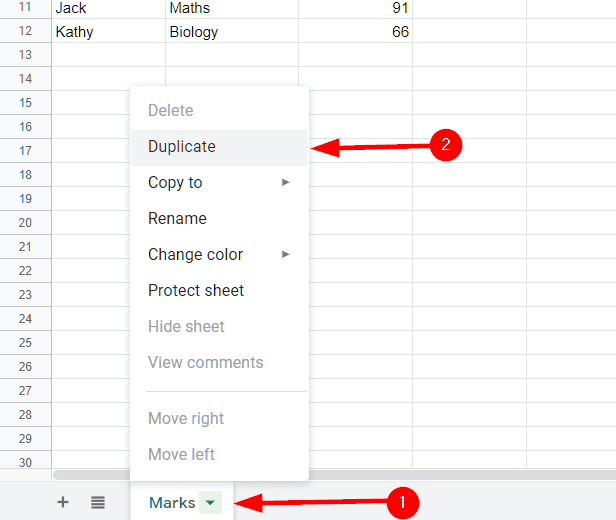616x520 pixels.
Task: Click View comments menu entry
Action: point(205,362)
